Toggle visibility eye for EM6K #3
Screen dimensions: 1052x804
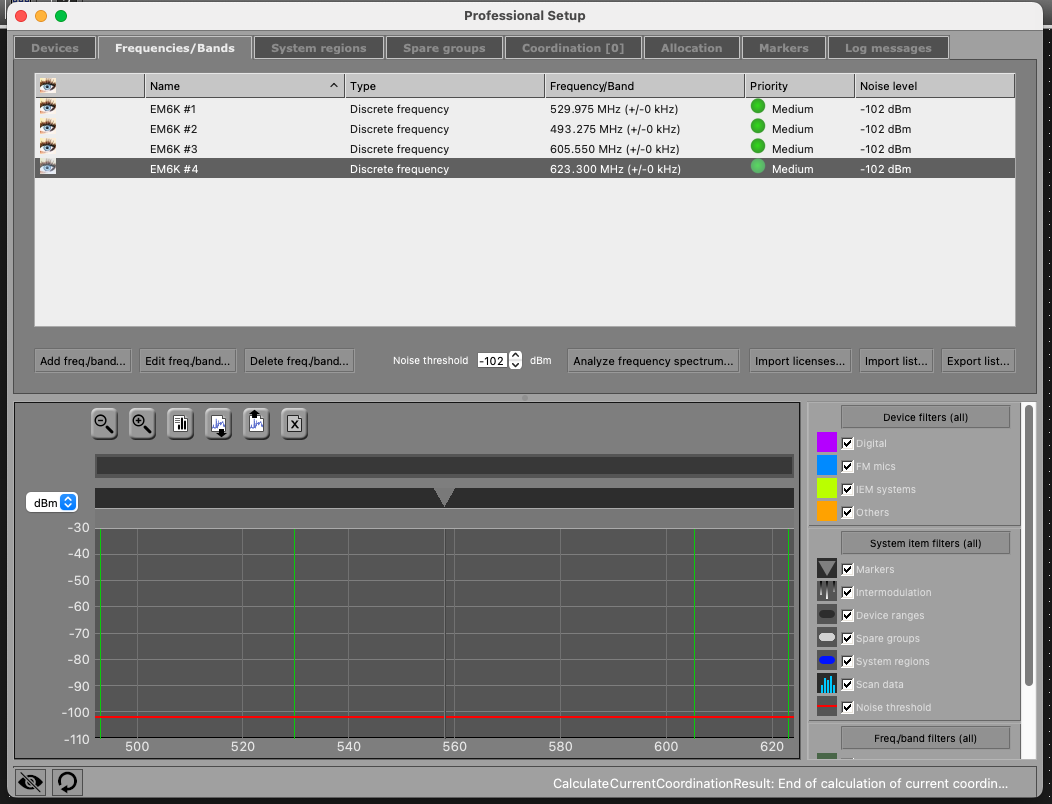point(48,147)
